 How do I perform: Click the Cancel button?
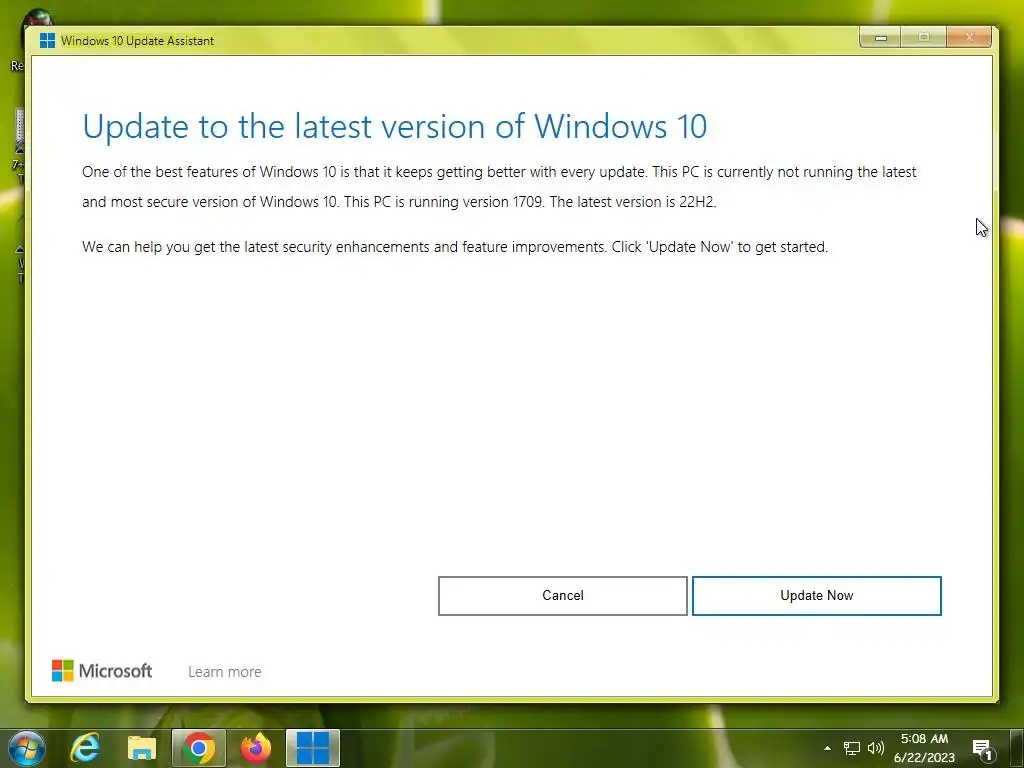point(562,596)
